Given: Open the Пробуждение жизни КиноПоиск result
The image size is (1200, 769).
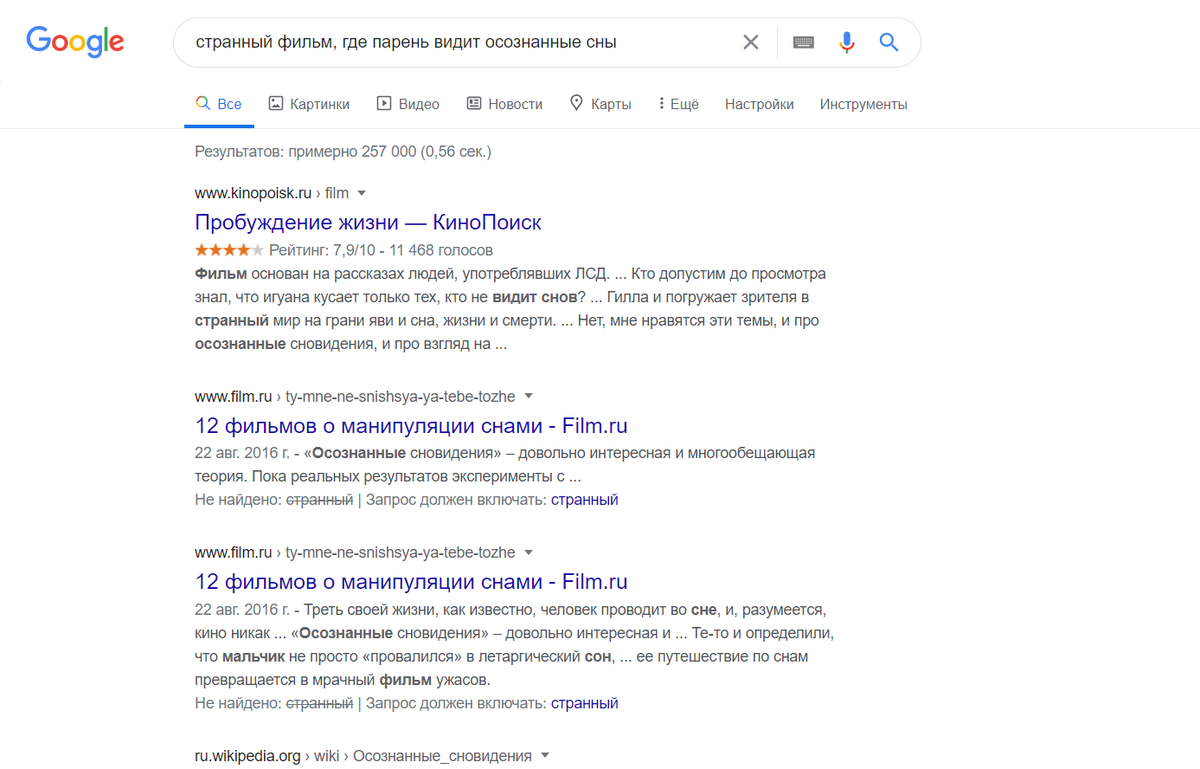Looking at the screenshot, I should pos(368,222).
